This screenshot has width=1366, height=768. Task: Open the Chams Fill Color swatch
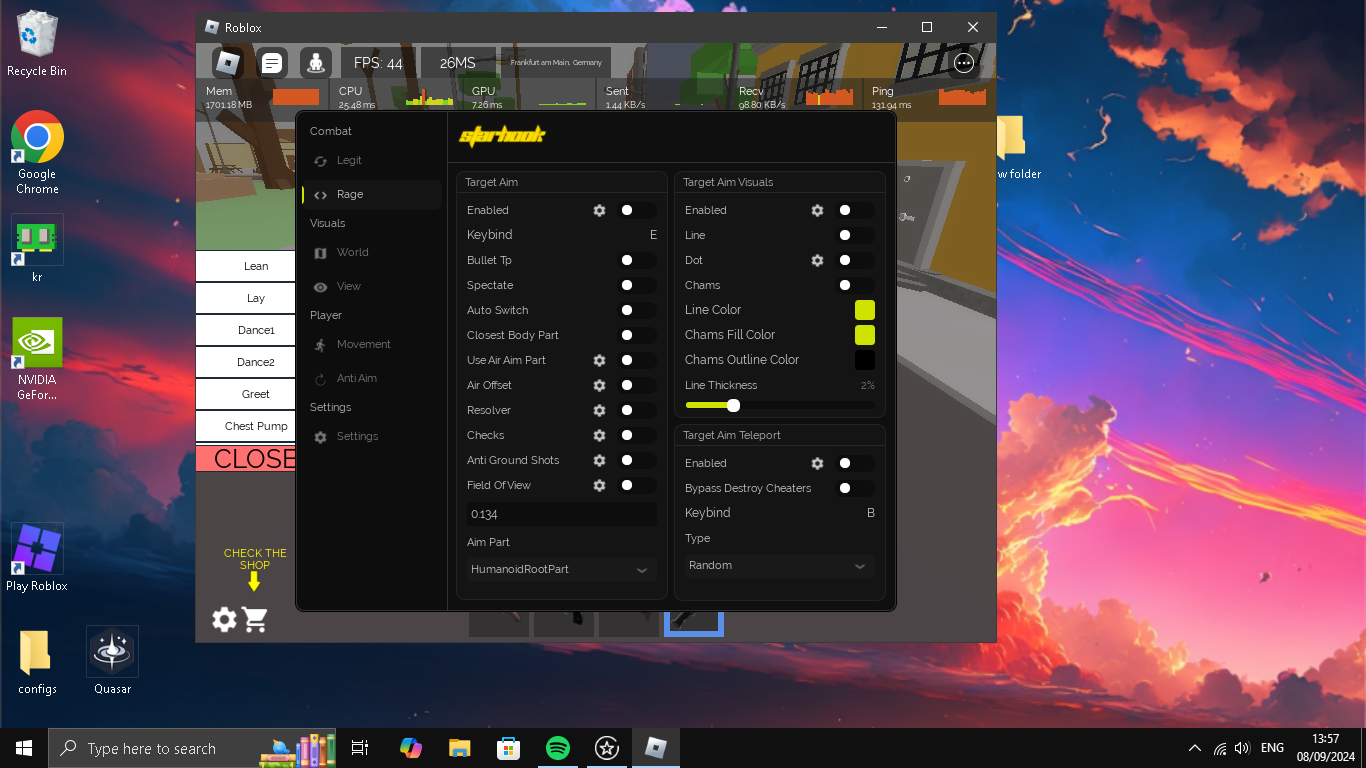[x=865, y=335]
